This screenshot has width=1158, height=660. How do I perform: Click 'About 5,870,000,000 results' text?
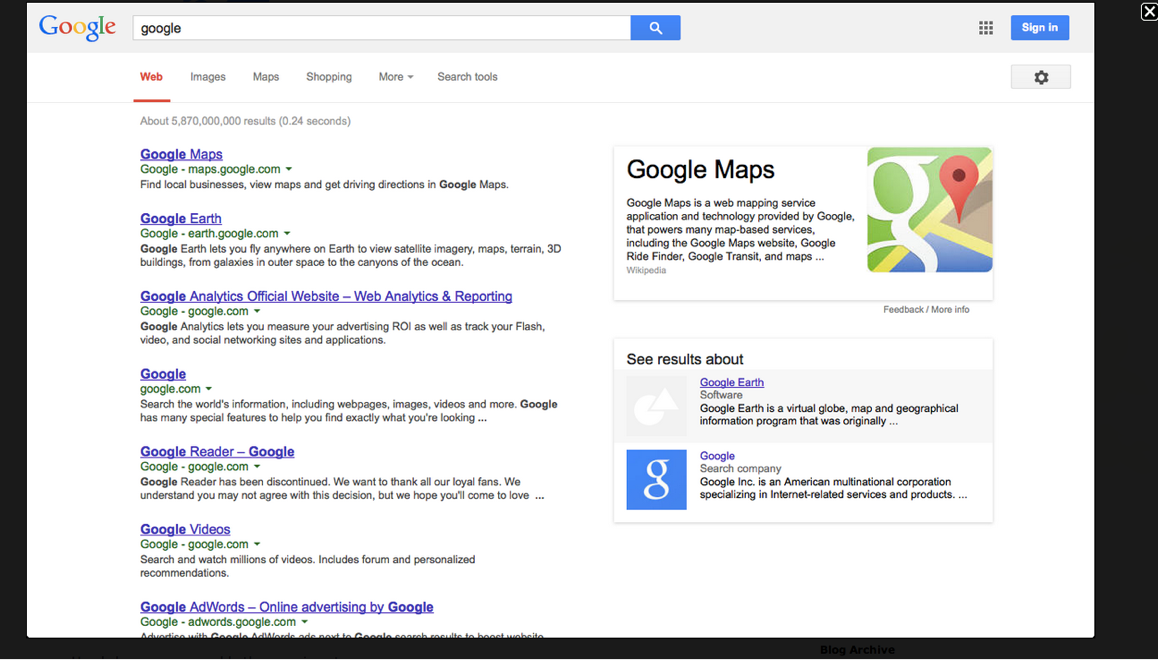click(x=245, y=121)
